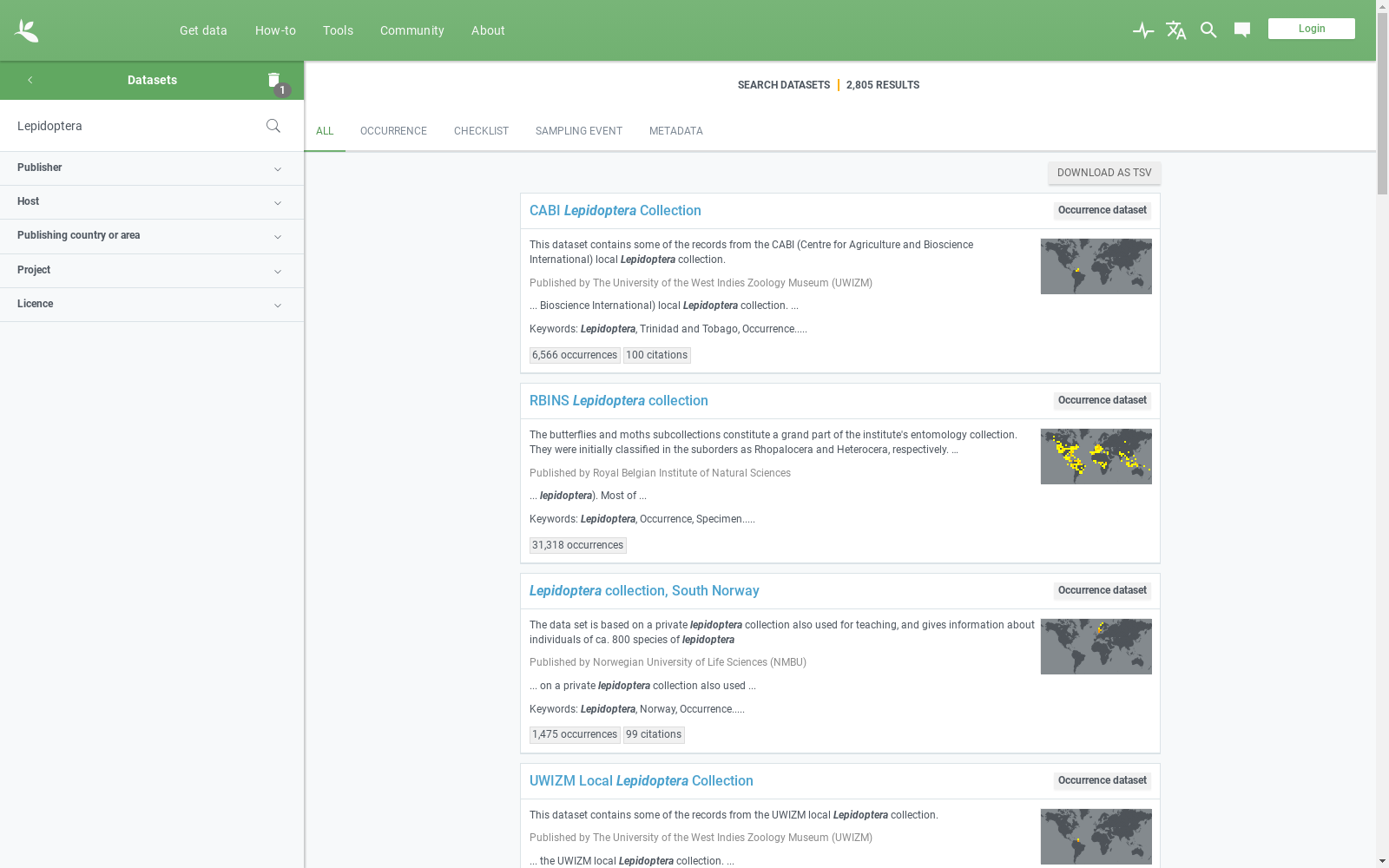Screen dimensions: 1389x868
Task: Click the scrollbar up arrow
Action: 1382,7
